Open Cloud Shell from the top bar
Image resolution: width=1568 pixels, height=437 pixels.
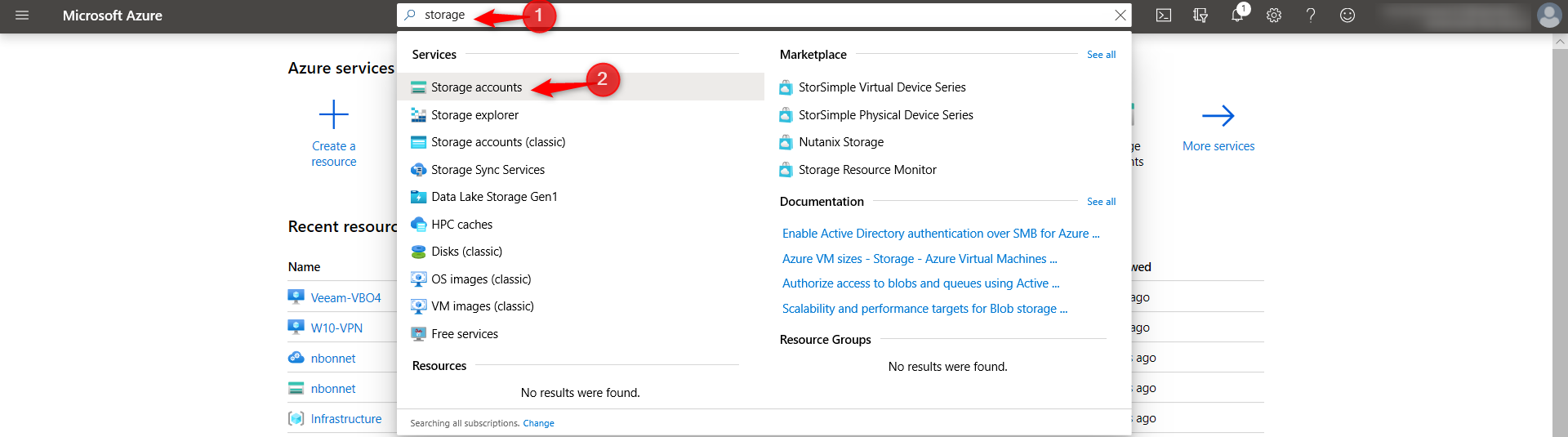pyautogui.click(x=1164, y=16)
